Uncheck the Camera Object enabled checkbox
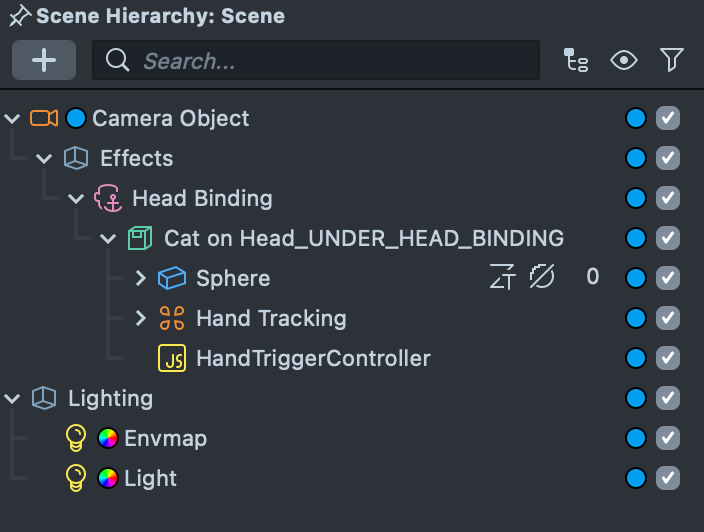704x532 pixels. click(x=668, y=119)
